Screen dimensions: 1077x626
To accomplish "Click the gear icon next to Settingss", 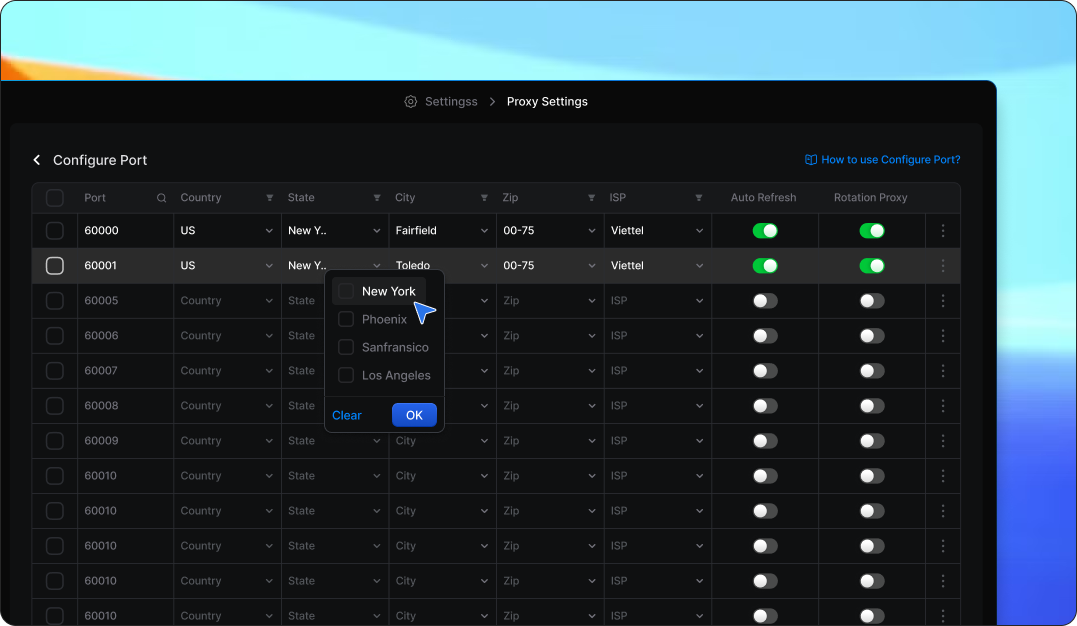I will point(410,102).
